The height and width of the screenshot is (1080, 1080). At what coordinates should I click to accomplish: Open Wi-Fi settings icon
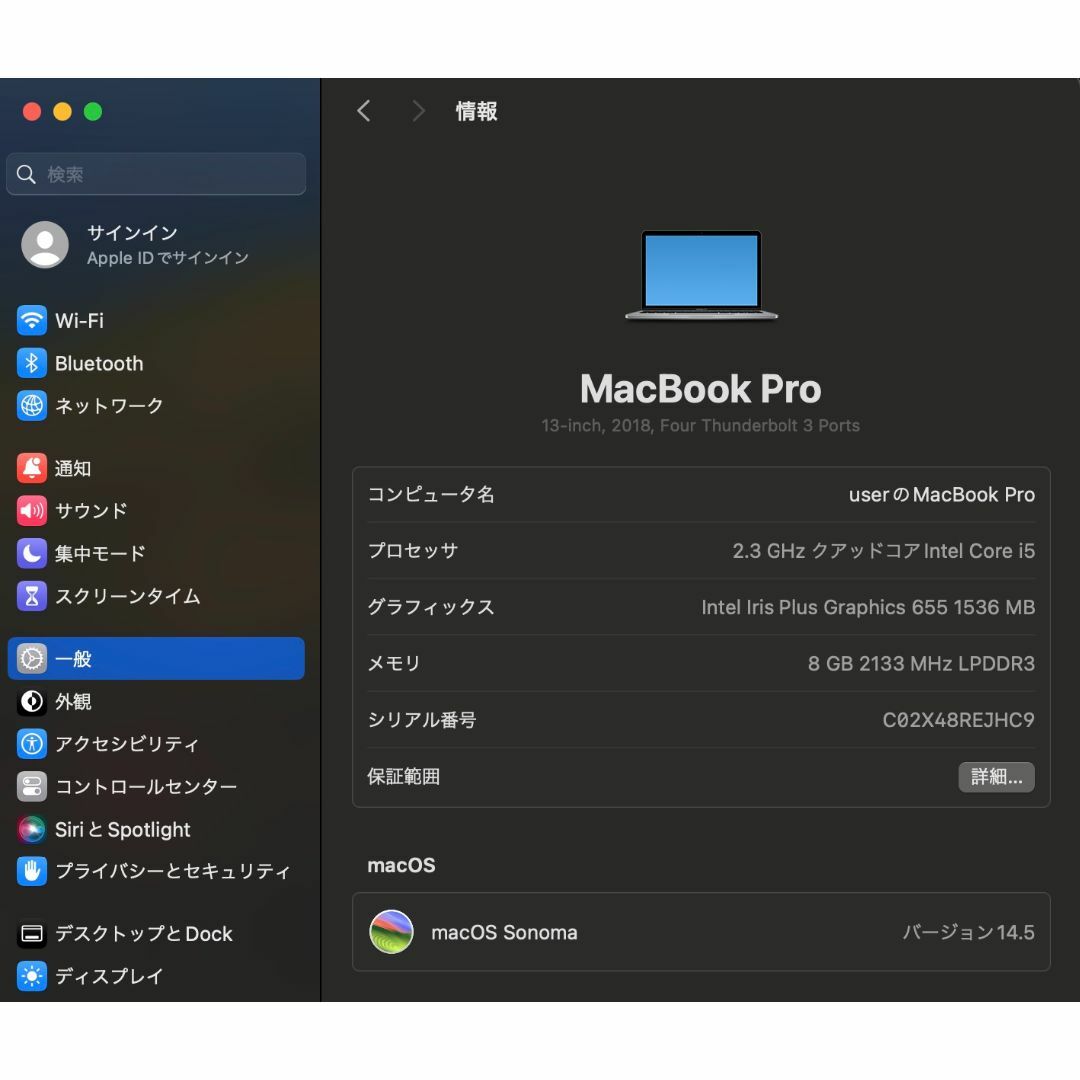(x=32, y=320)
